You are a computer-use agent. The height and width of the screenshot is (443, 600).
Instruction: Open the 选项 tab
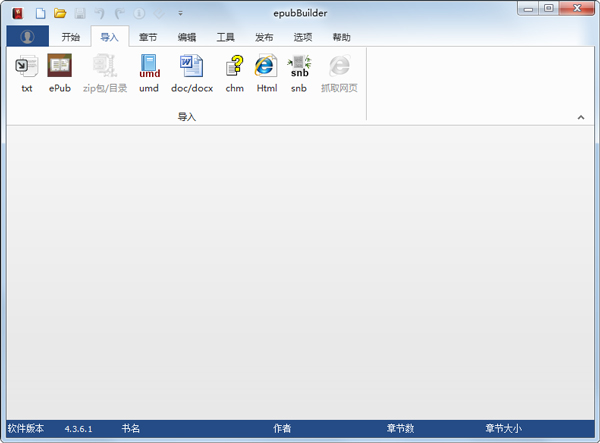[x=303, y=37]
